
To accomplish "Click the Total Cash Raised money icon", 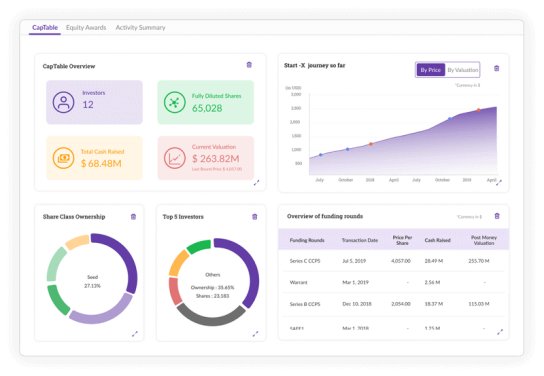I will click(x=63, y=158).
